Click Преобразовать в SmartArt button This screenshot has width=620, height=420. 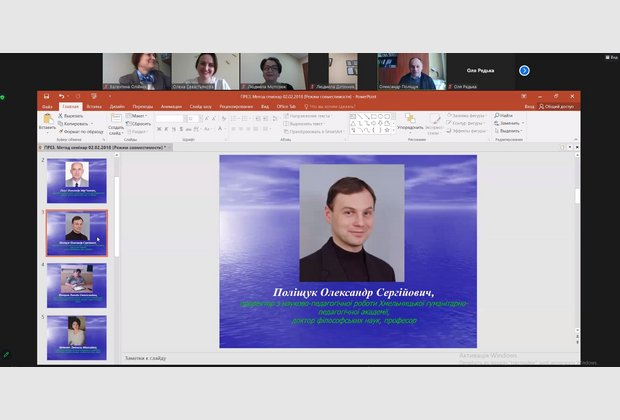(x=314, y=131)
